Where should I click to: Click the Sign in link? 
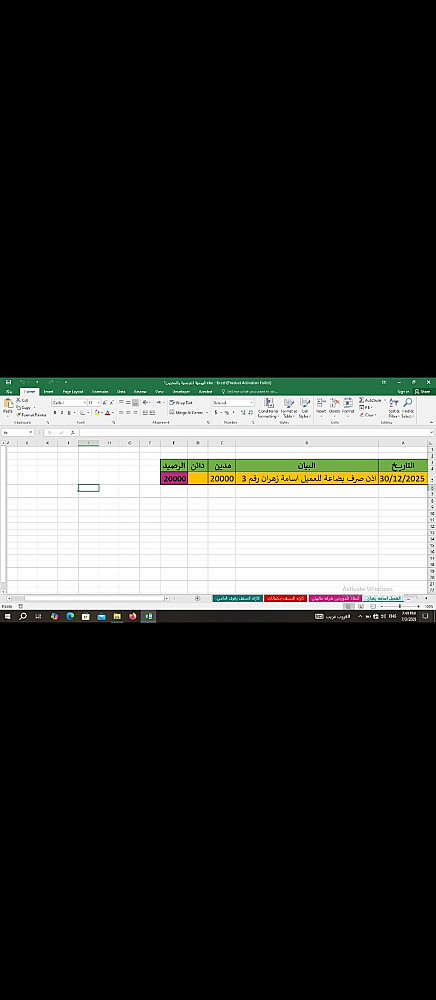coord(403,392)
